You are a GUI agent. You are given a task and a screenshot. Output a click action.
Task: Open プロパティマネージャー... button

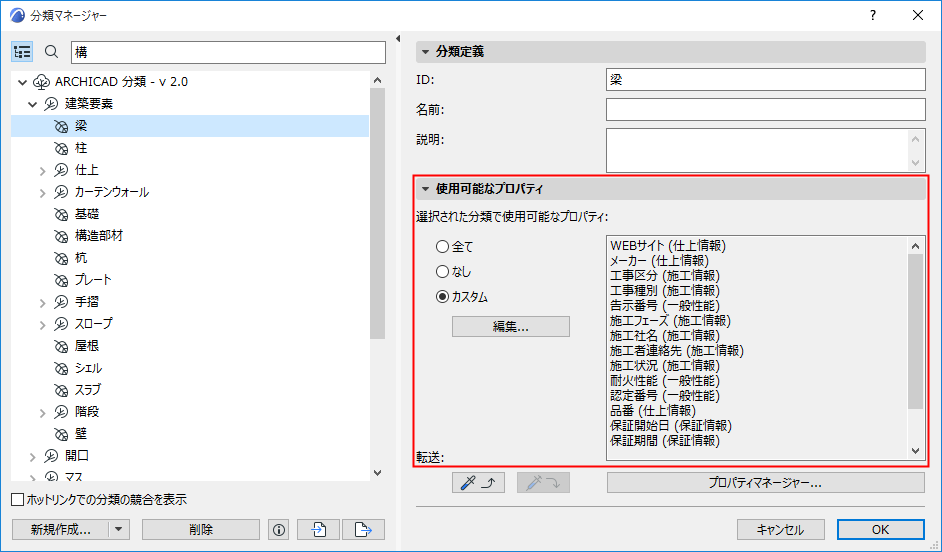[x=765, y=482]
